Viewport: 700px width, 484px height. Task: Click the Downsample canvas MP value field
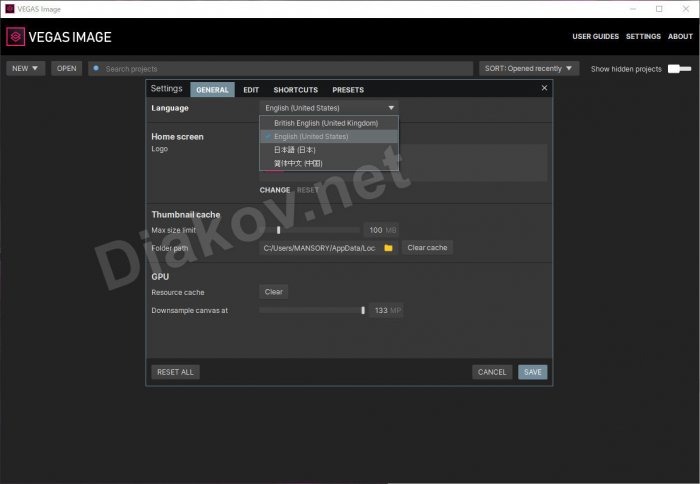pyautogui.click(x=386, y=310)
